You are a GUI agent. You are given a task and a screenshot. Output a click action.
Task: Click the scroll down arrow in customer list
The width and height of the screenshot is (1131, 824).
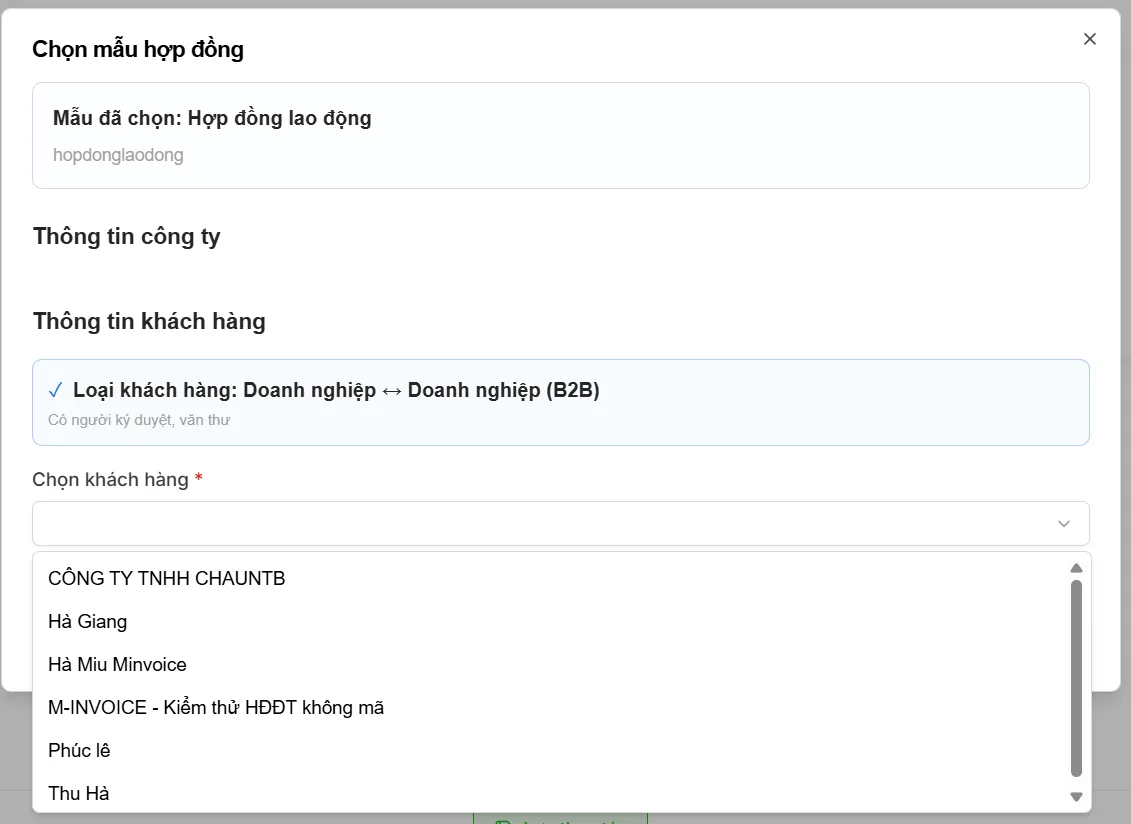coord(1076,797)
